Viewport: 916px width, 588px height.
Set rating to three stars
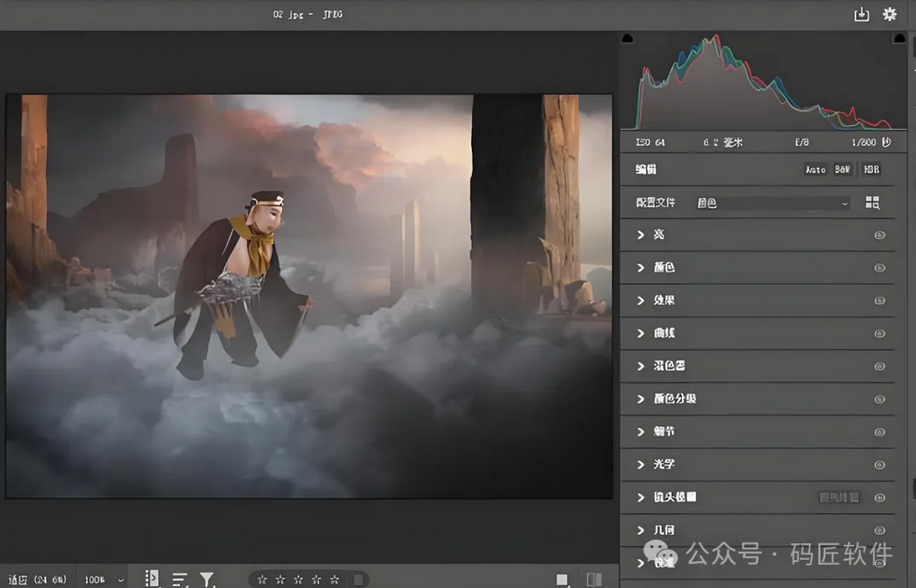click(299, 579)
